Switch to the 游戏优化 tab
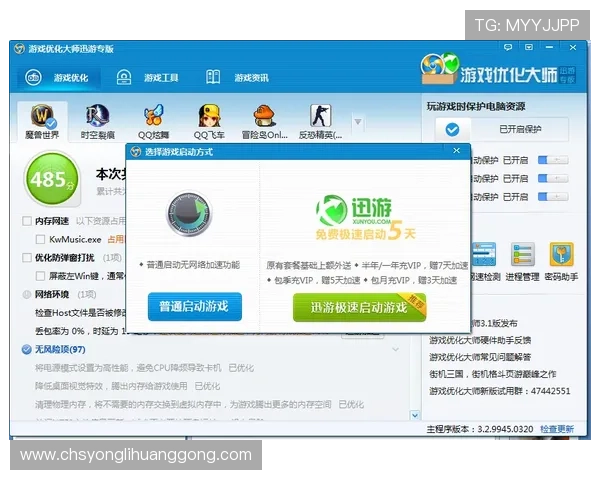 [58, 78]
